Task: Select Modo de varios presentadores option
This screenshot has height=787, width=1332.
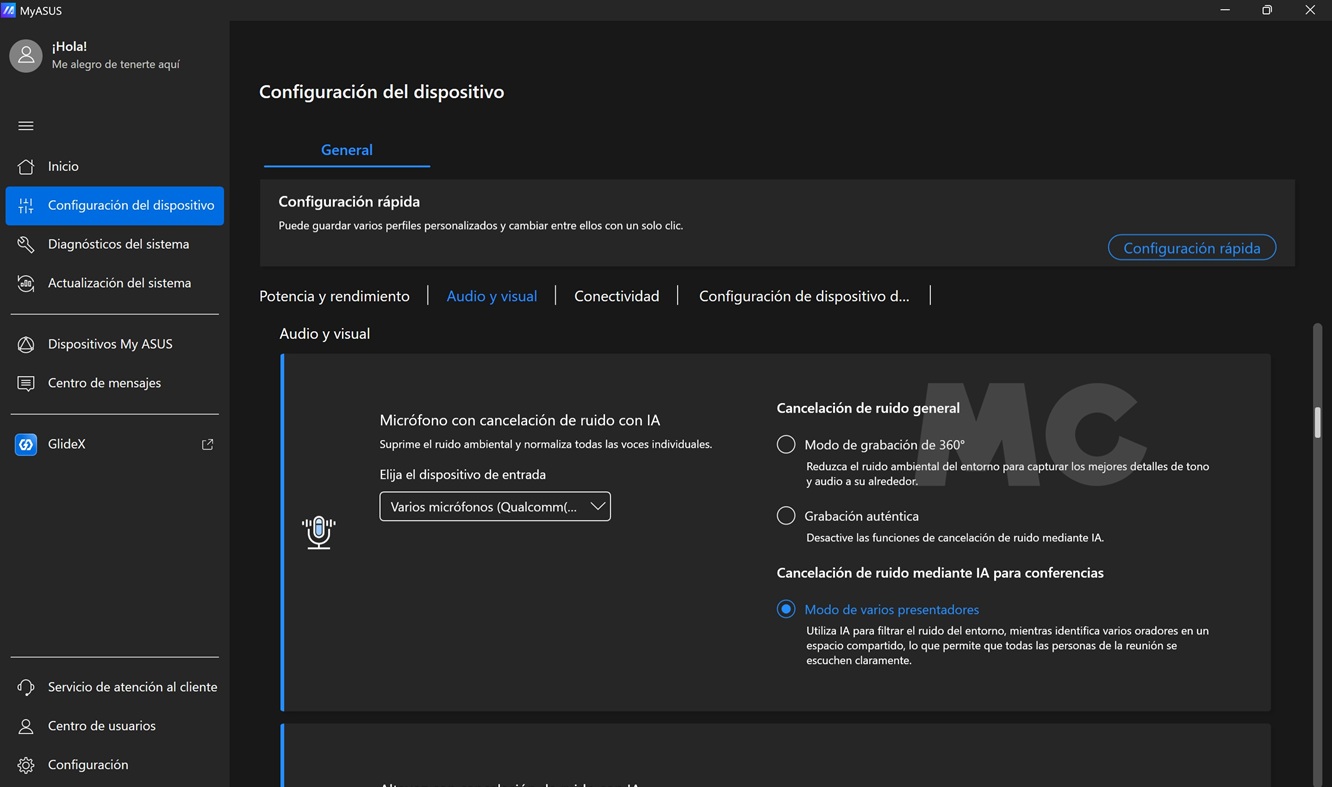Action: coord(786,609)
